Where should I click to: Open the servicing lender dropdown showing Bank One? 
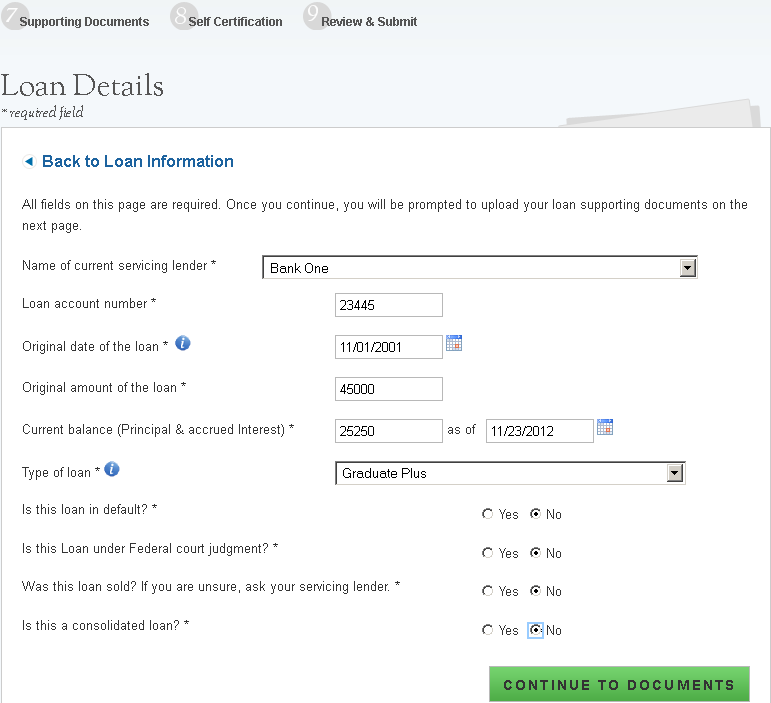point(480,267)
